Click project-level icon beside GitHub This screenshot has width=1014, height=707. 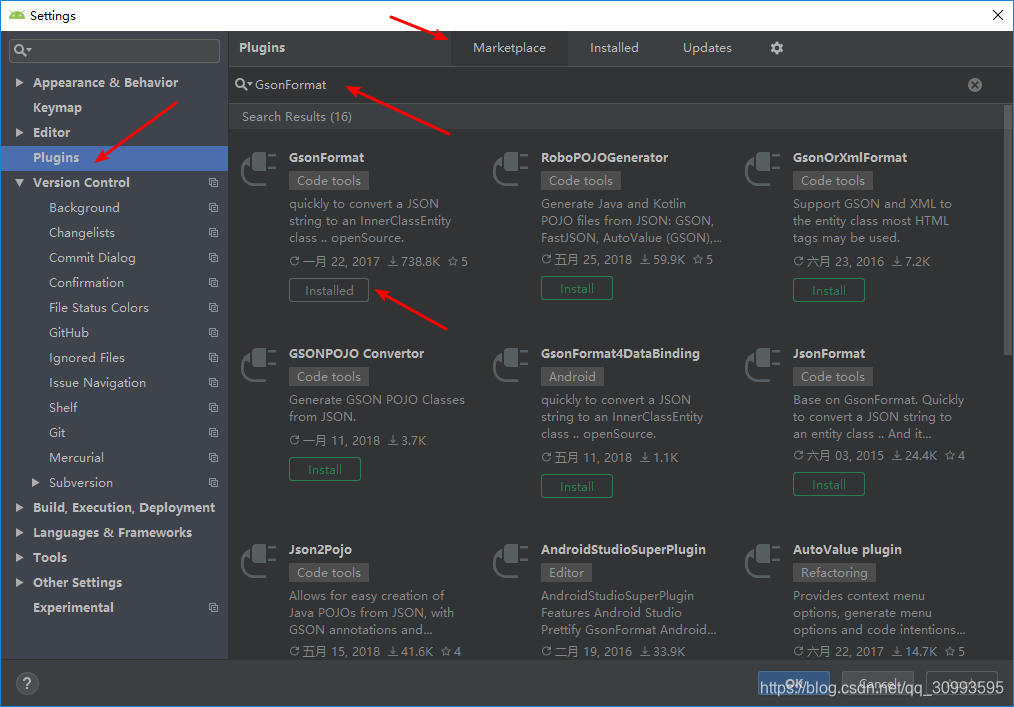point(213,332)
